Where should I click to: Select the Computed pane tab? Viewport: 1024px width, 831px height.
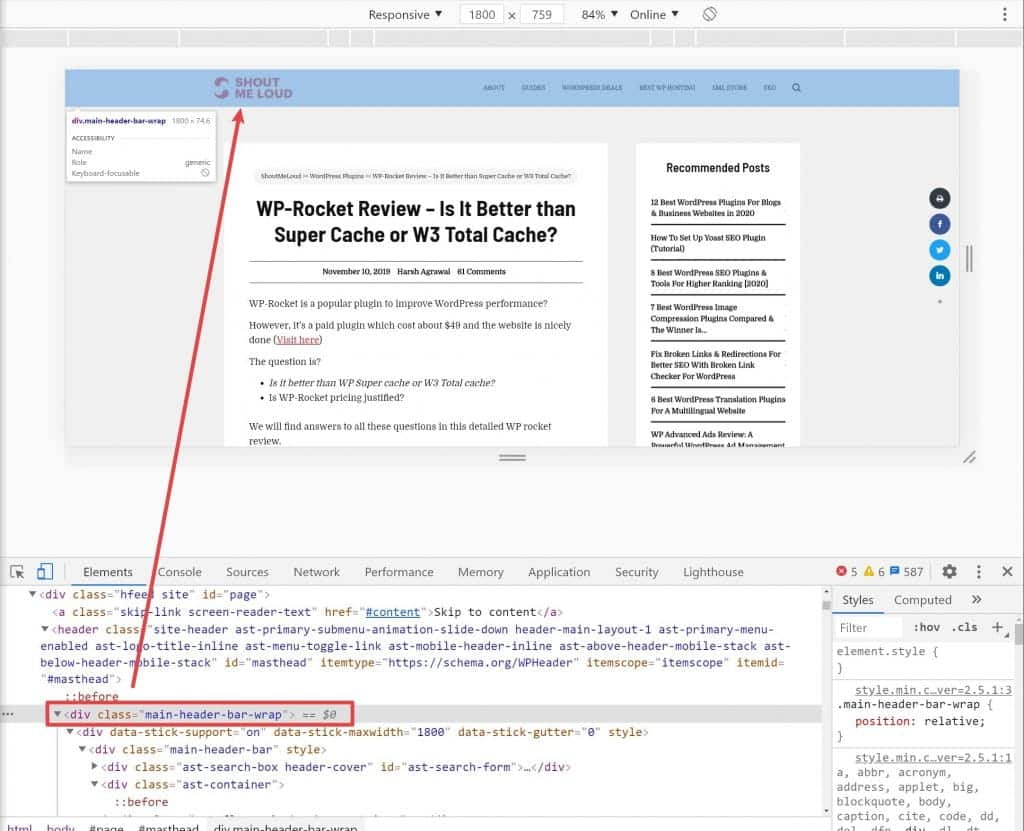pyautogui.click(x=923, y=600)
